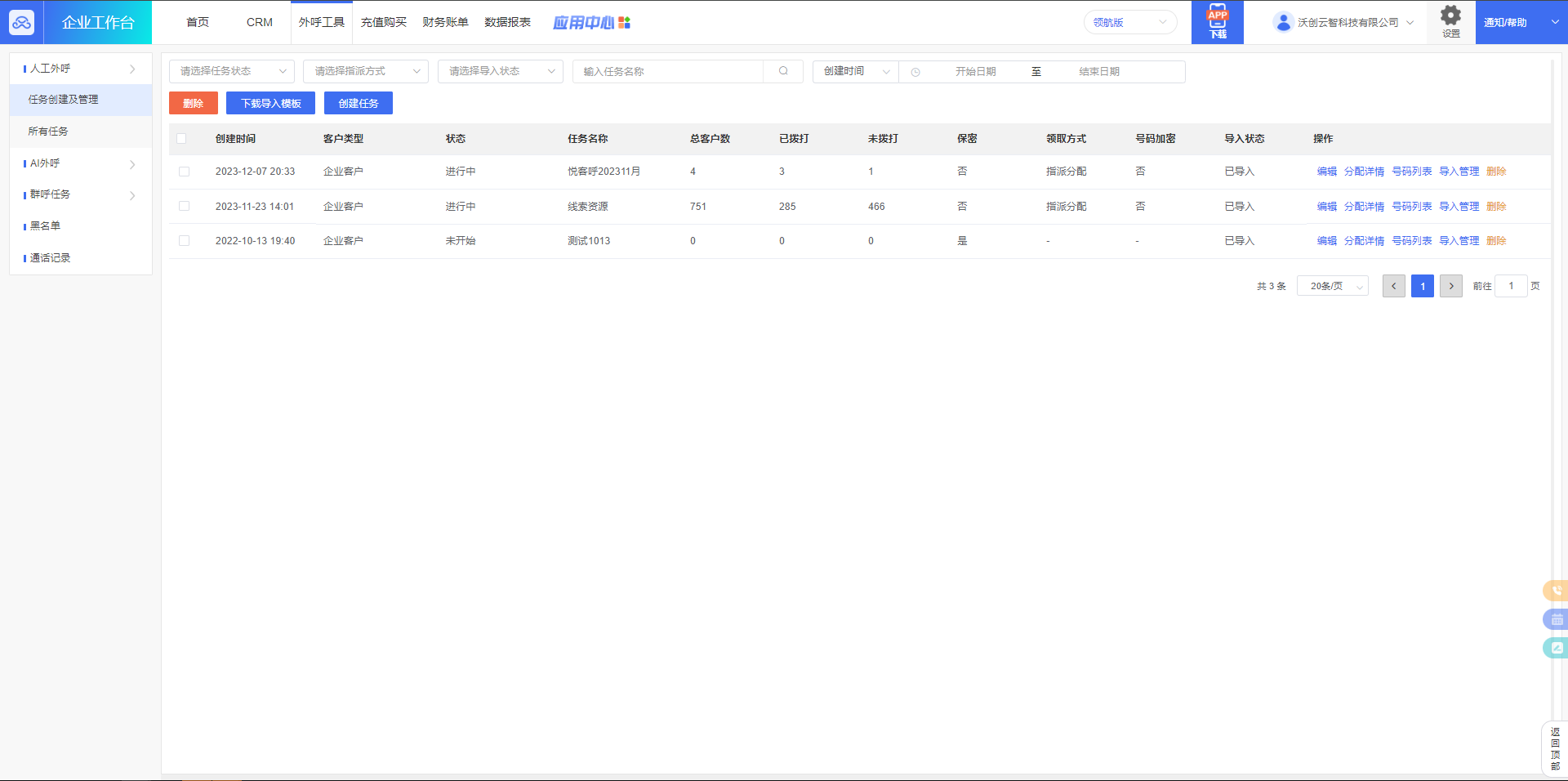1568x781 pixels.
Task: Open 黑名单 in the sidebar
Action: 80,226
